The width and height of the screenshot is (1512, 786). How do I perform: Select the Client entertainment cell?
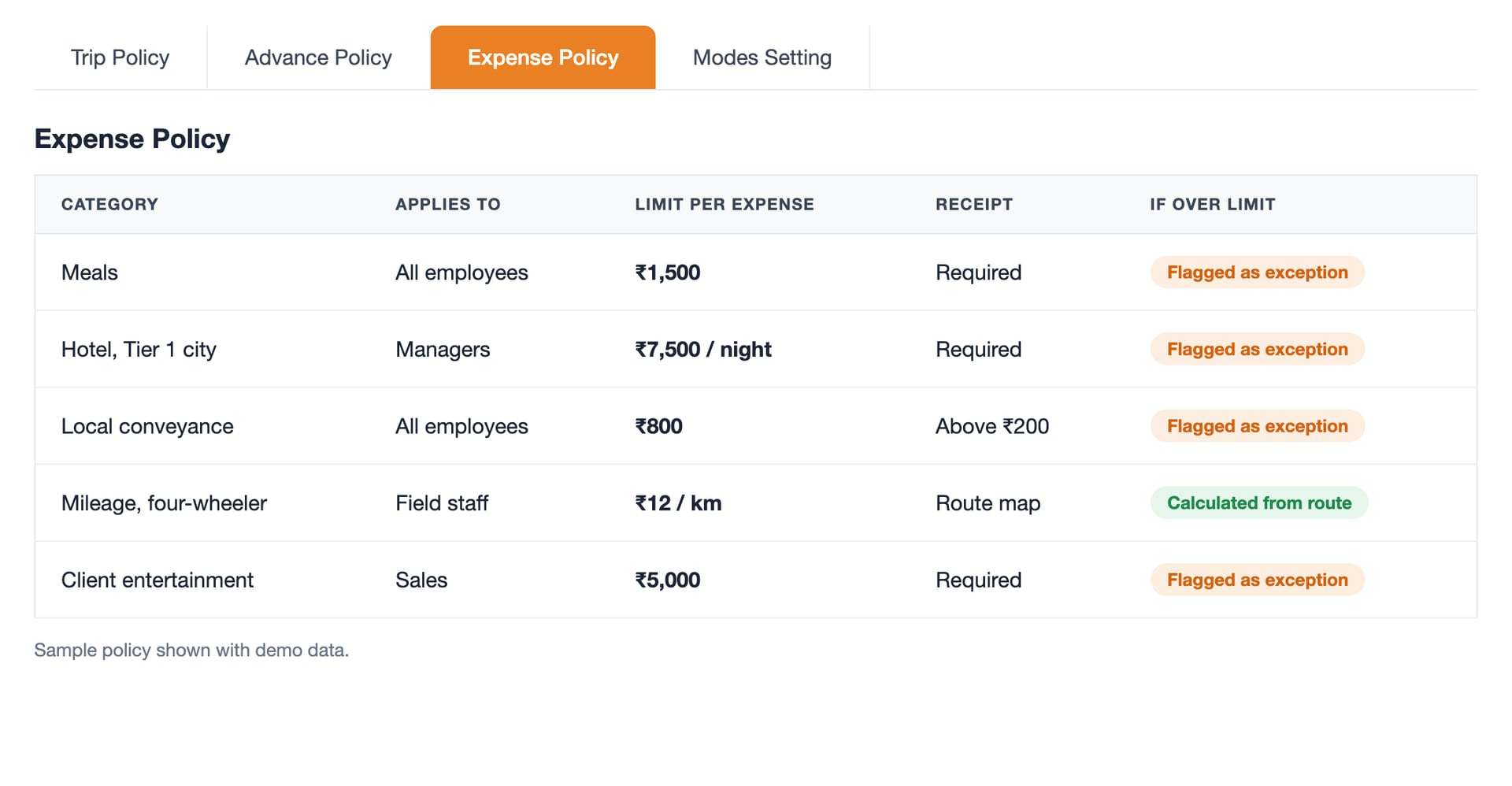click(157, 580)
